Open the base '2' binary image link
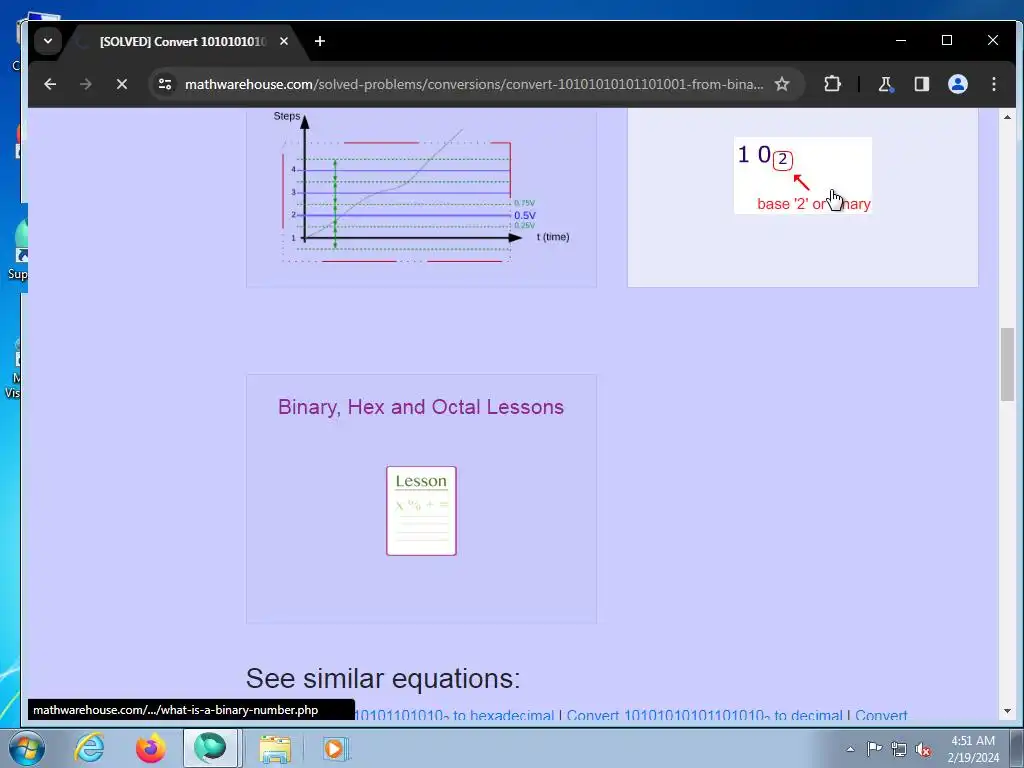Viewport: 1024px width, 768px height. pos(803,175)
